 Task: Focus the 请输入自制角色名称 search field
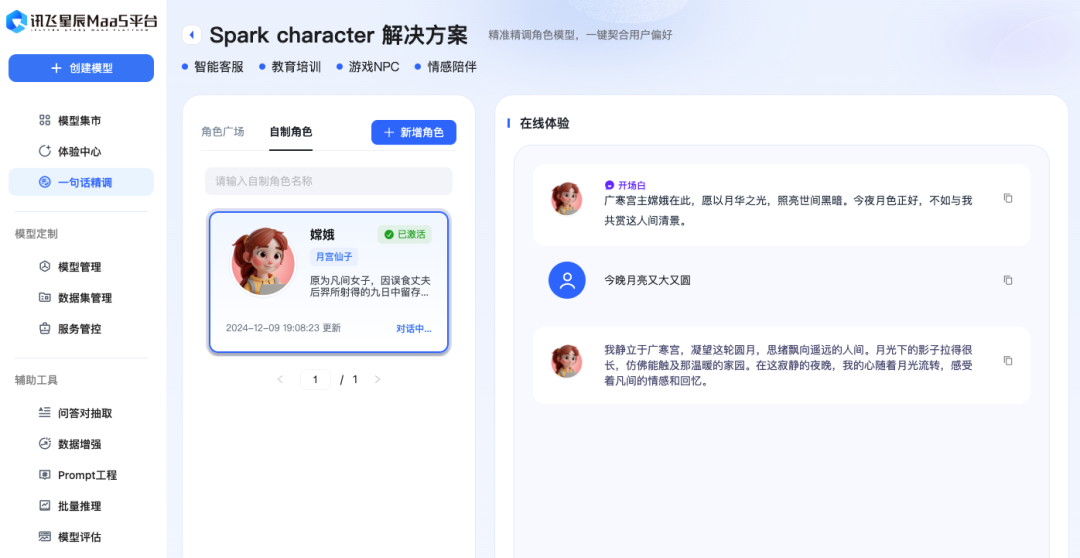click(x=329, y=181)
